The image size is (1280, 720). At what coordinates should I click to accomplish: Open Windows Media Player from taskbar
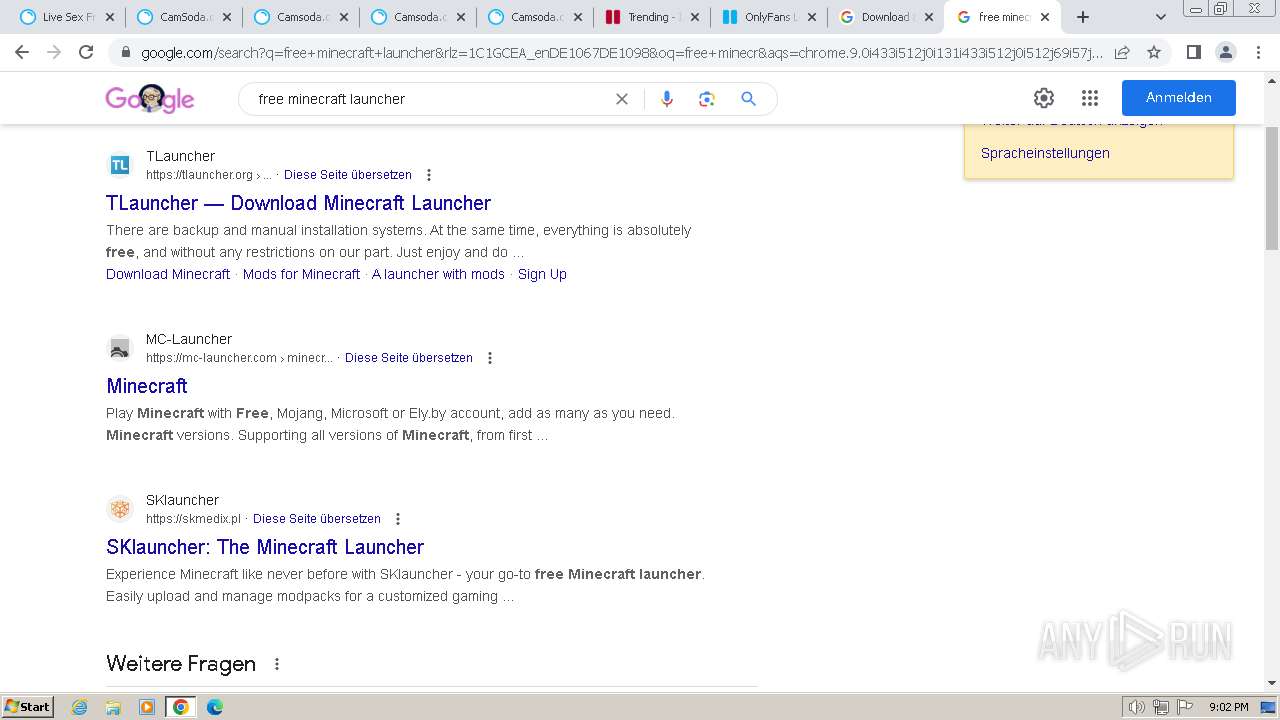click(x=147, y=707)
